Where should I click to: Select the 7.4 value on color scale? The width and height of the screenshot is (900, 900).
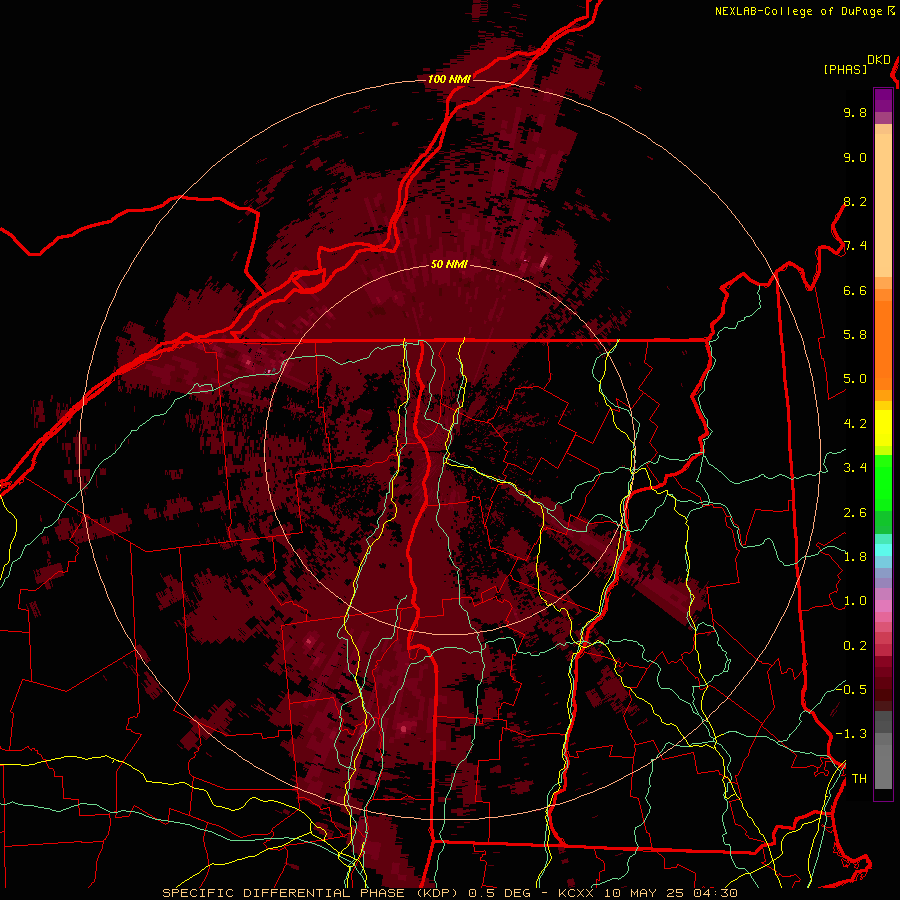[855, 246]
